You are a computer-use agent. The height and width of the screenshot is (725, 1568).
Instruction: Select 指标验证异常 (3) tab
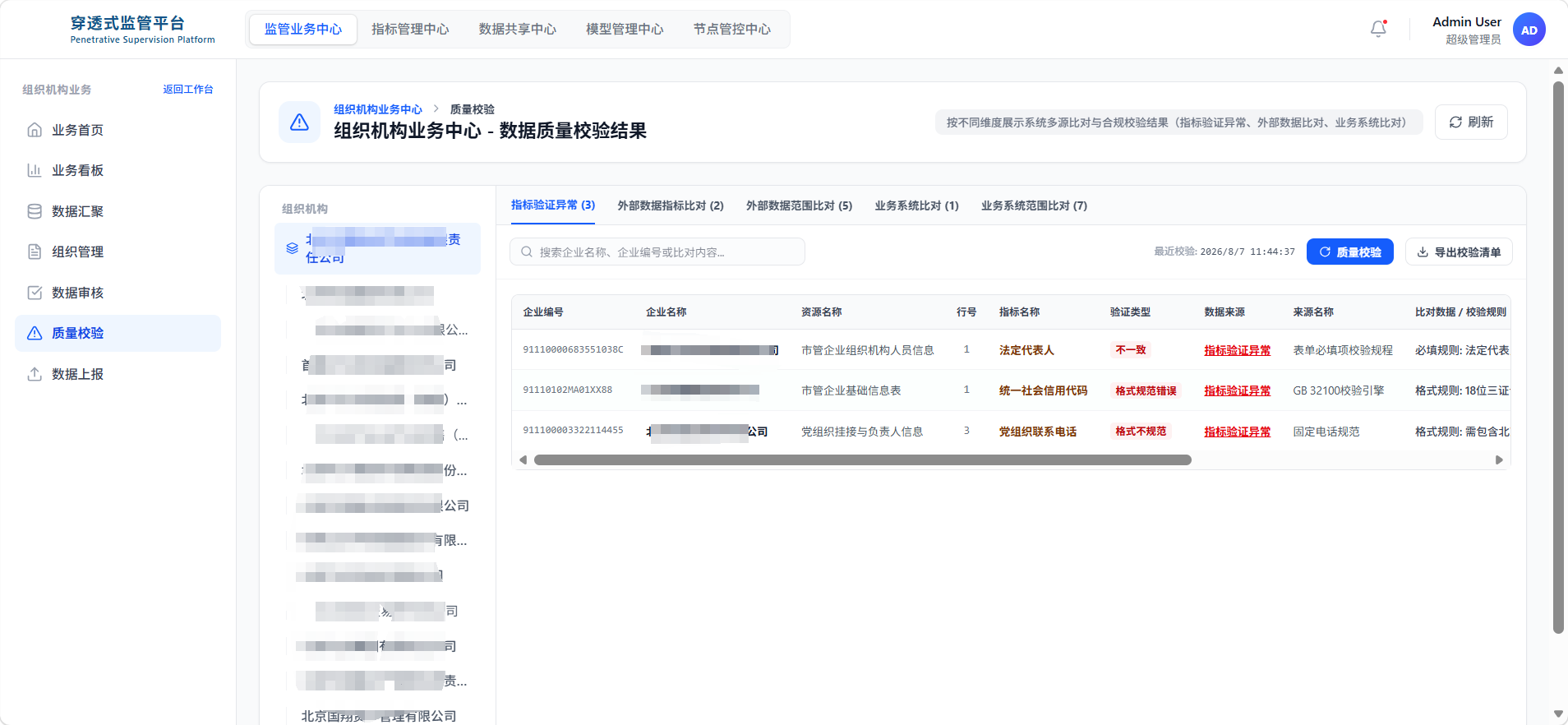(553, 205)
